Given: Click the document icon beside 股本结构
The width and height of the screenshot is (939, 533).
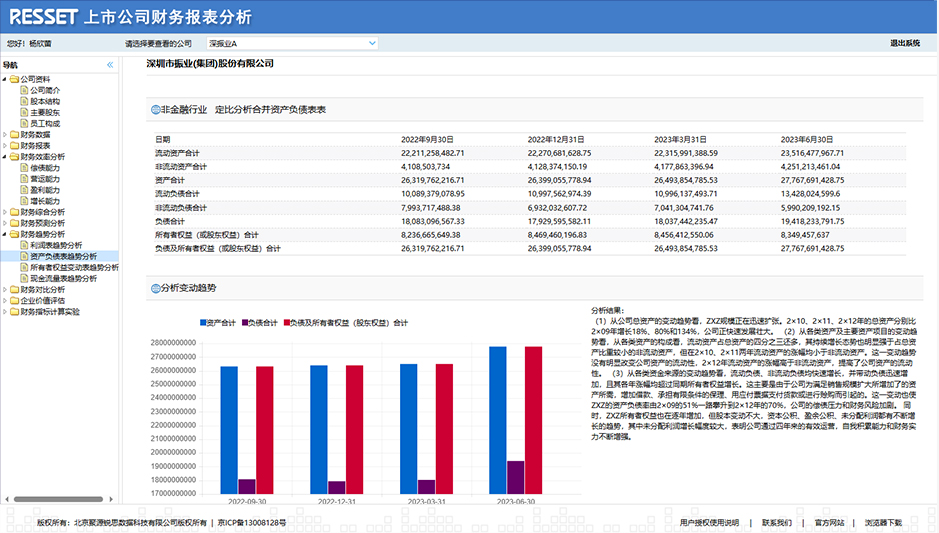Looking at the screenshot, I should (25, 101).
